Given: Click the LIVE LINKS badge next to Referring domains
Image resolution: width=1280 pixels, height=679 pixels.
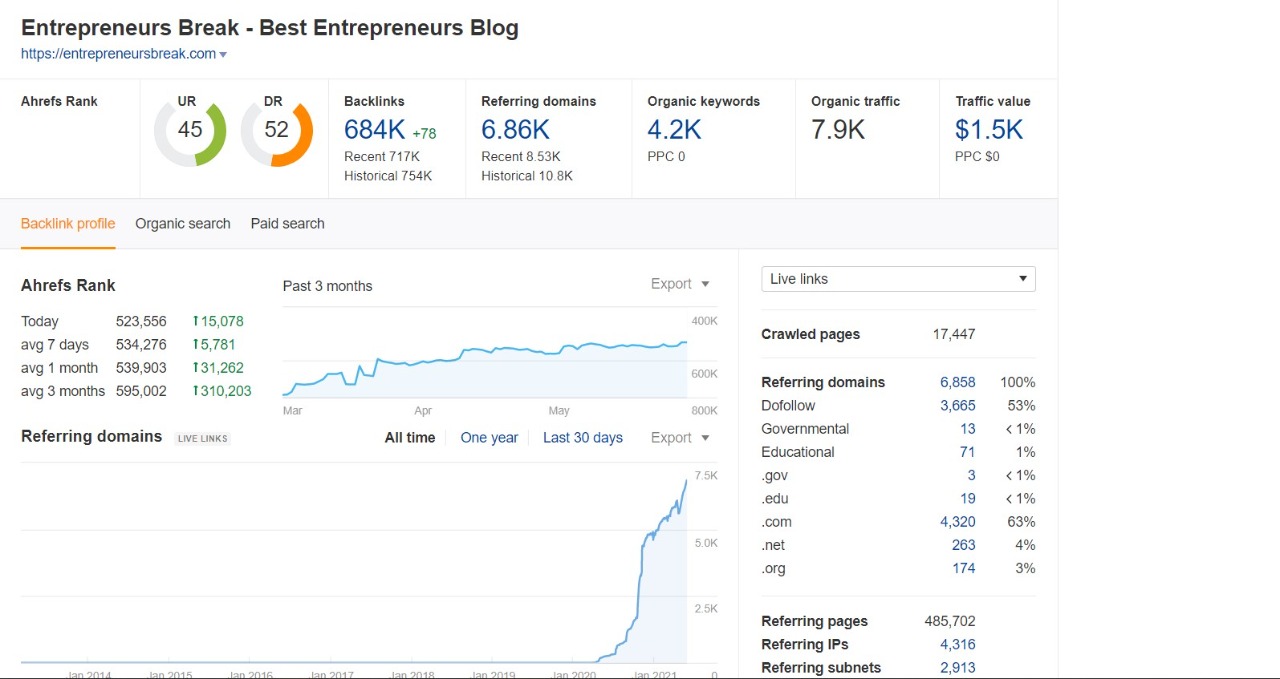Looking at the screenshot, I should pos(202,438).
